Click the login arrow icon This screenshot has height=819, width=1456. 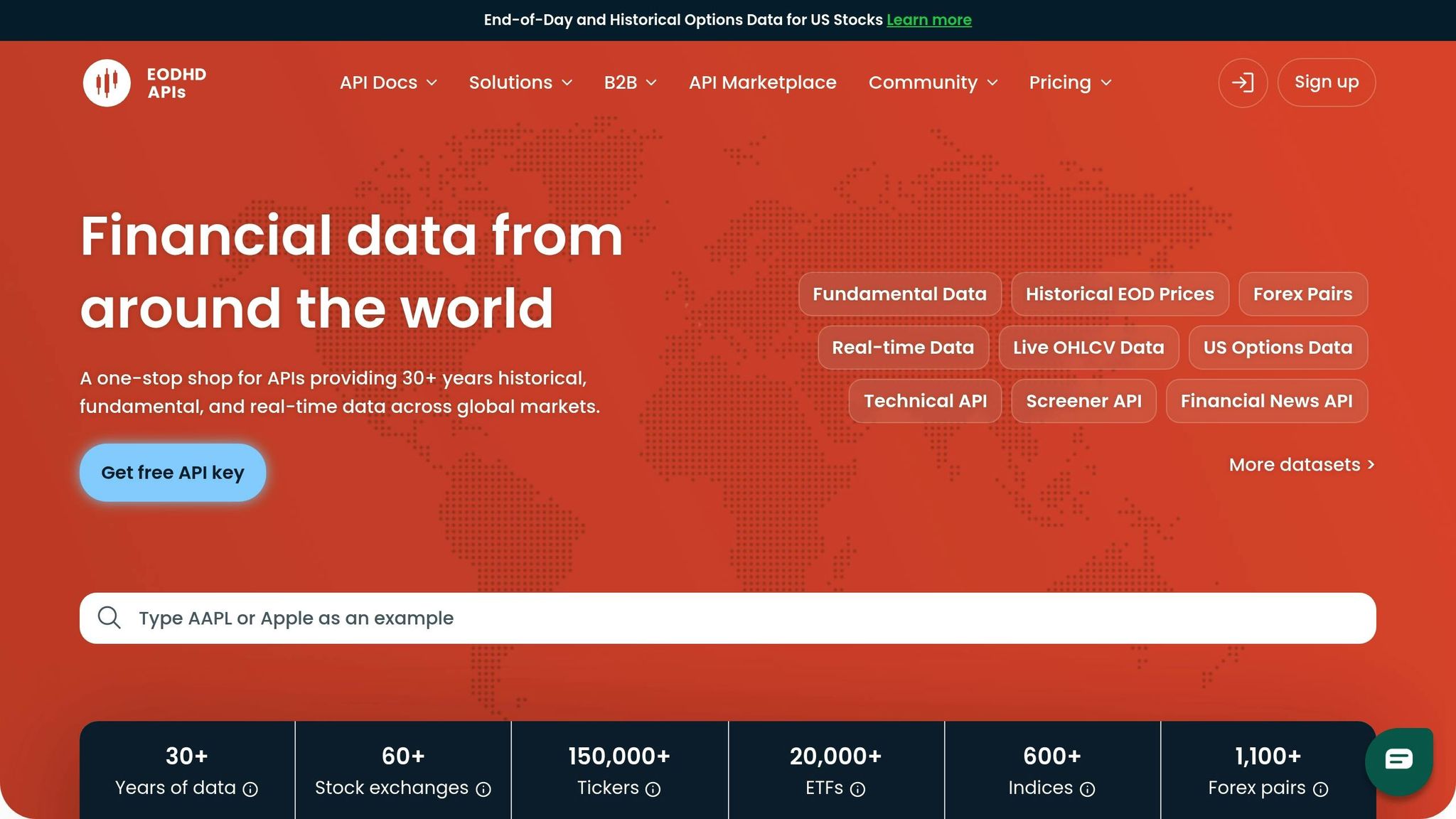1242,82
